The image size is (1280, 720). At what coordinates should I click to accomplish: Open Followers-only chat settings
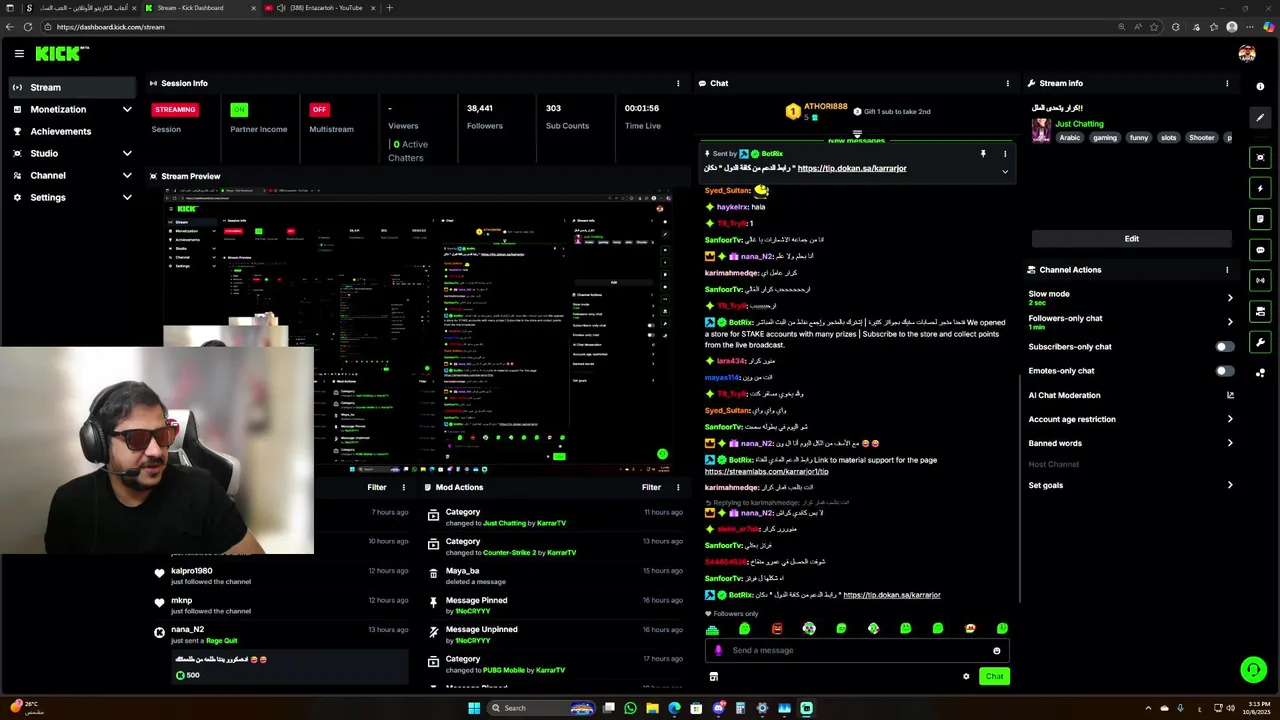(x=1131, y=322)
